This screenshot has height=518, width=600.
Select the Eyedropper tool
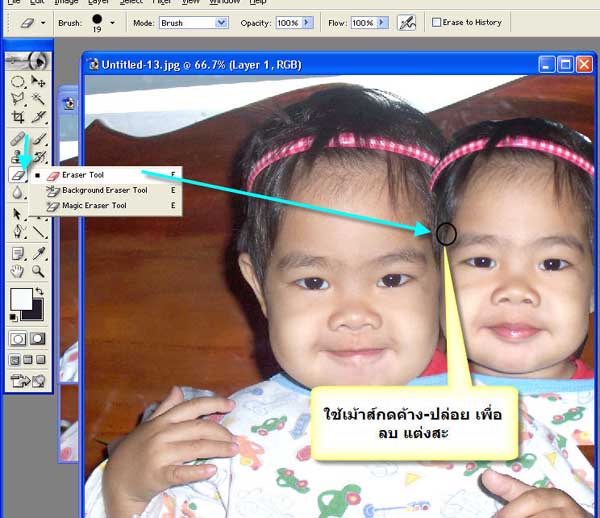(x=38, y=254)
